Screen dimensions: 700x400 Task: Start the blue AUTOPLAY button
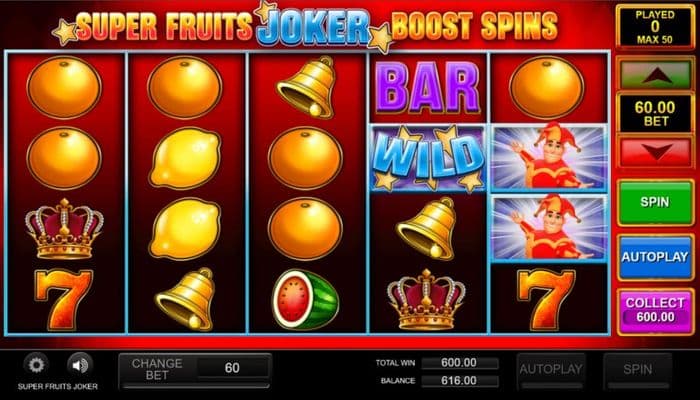[x=655, y=257]
